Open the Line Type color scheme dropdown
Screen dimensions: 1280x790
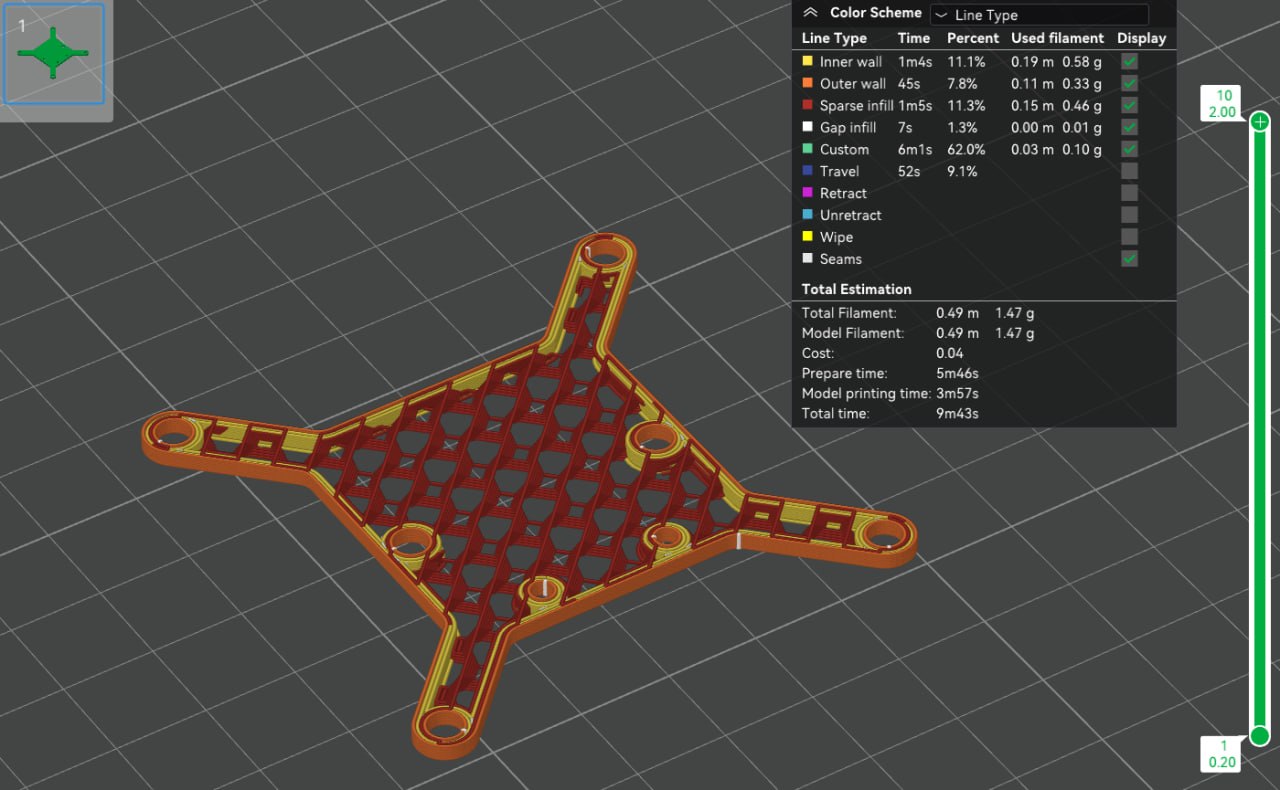click(x=1039, y=15)
